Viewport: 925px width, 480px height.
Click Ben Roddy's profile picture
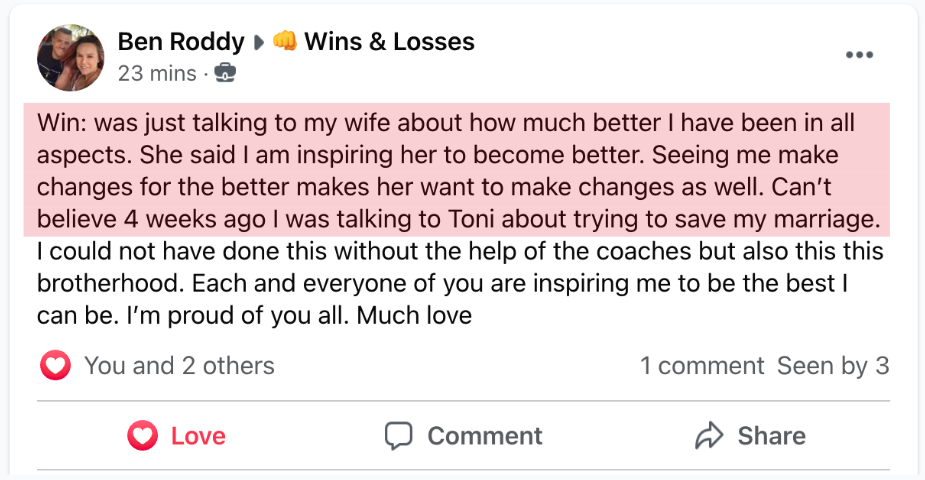(x=71, y=56)
